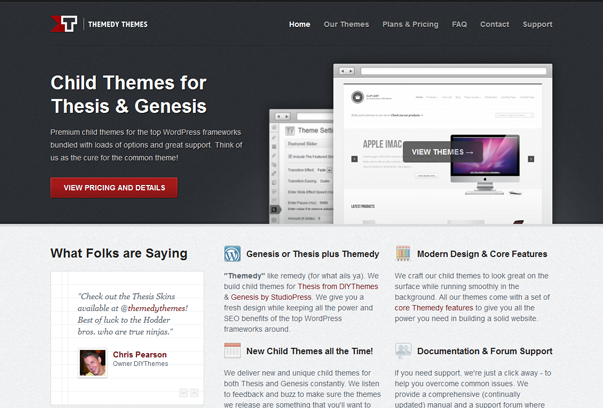
Task: Click the colored pencils icon for Modern Design
Action: [403, 253]
